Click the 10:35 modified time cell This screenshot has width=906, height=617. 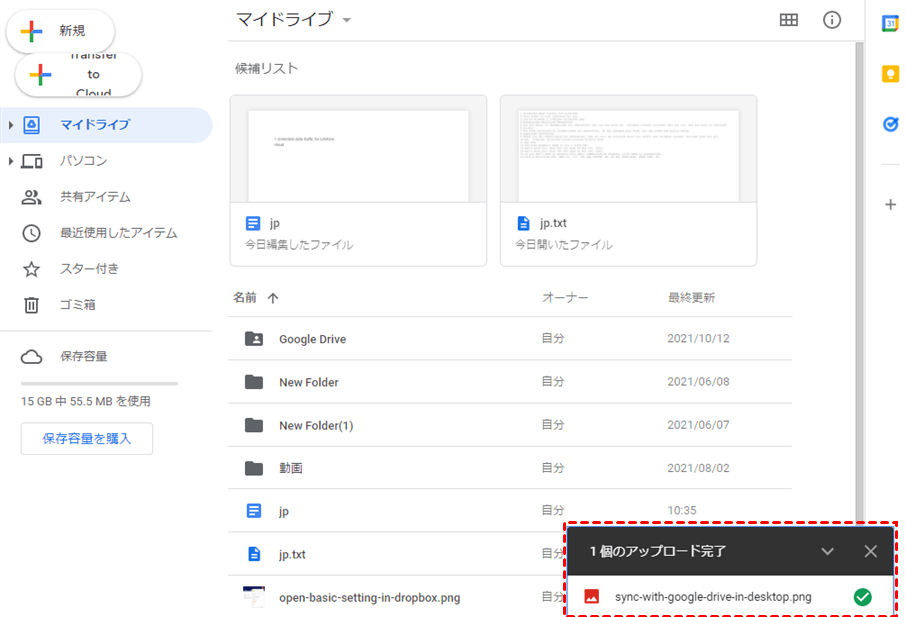682,511
